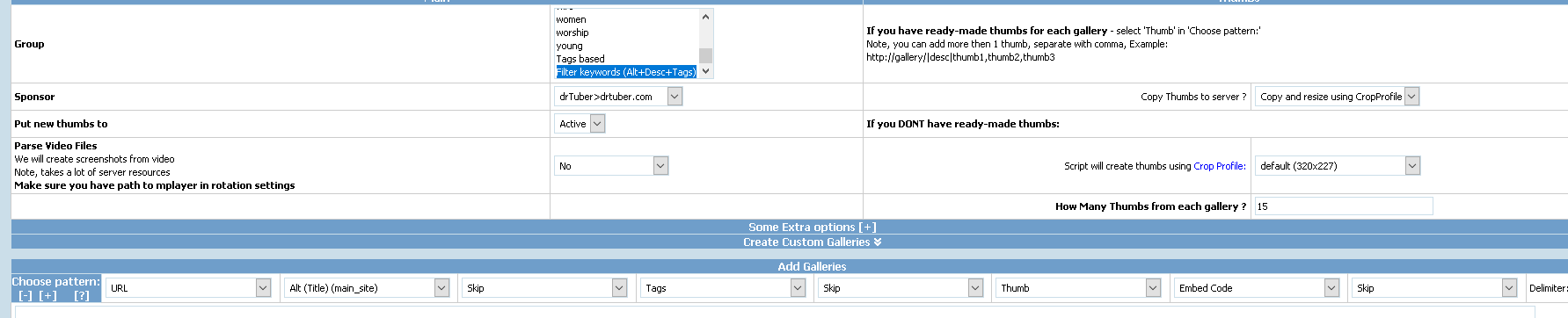Expand Parse Video Files No dropdown
Image resolution: width=1568 pixels, height=318 pixels.
[x=611, y=166]
